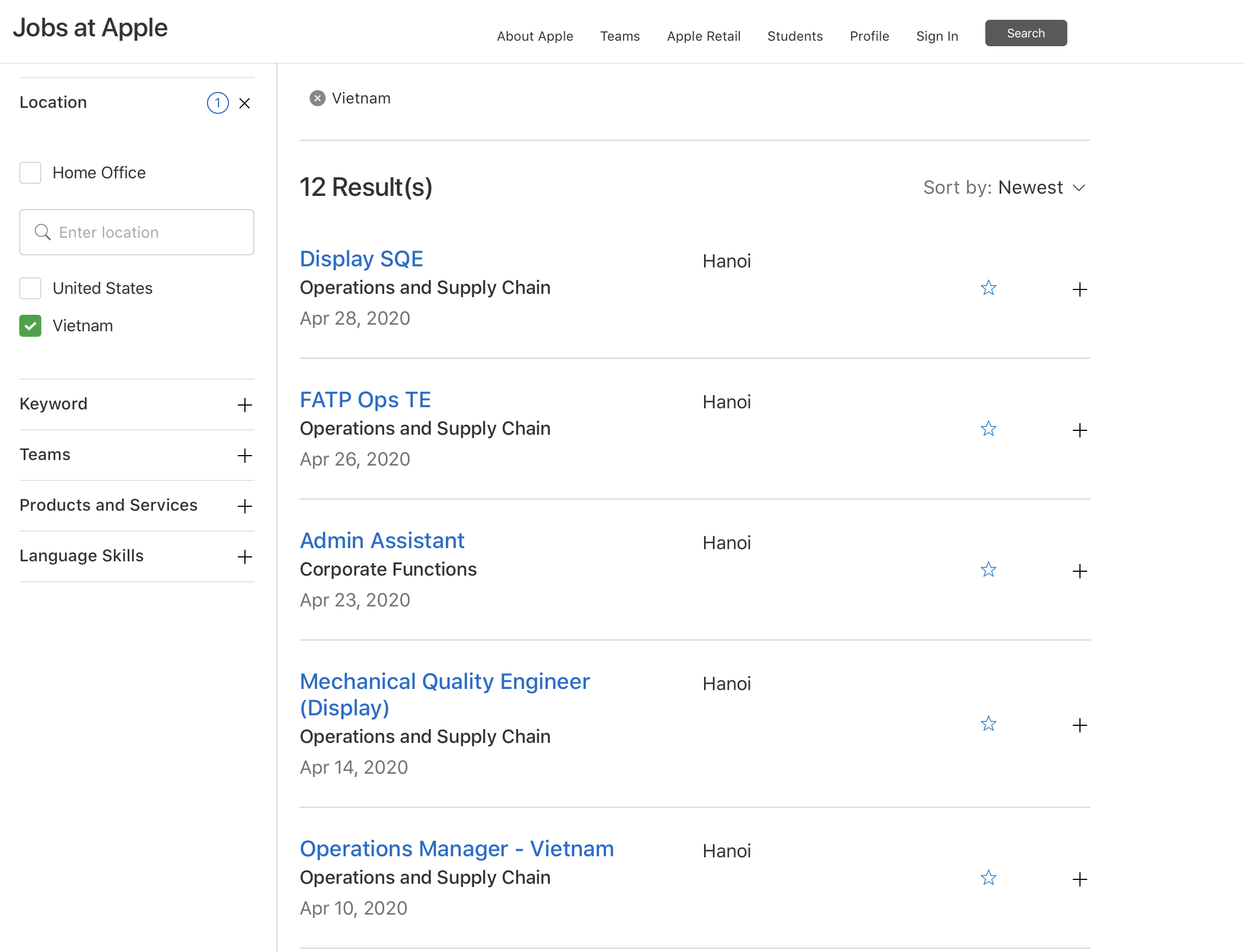Click the Jobs at Apple title

(90, 28)
